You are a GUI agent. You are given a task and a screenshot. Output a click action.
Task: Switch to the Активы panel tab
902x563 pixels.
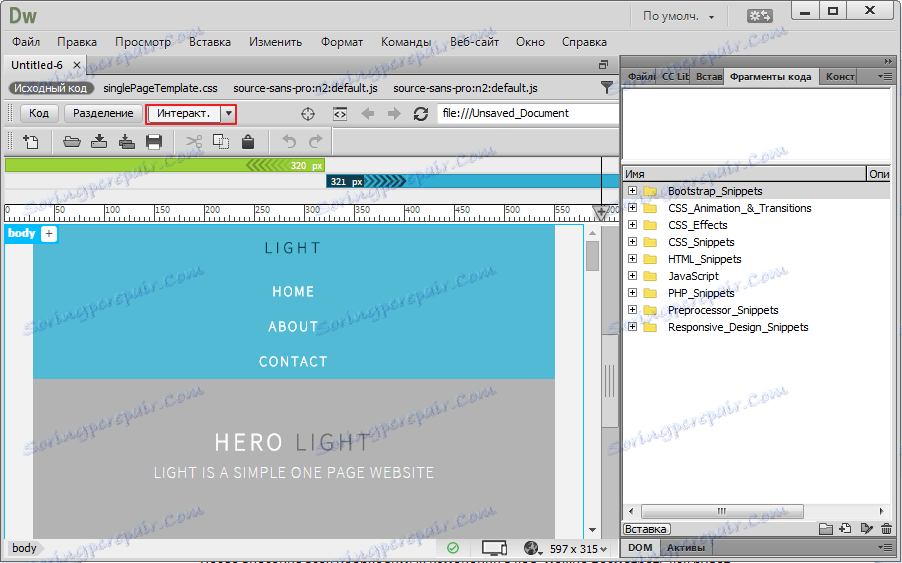686,547
